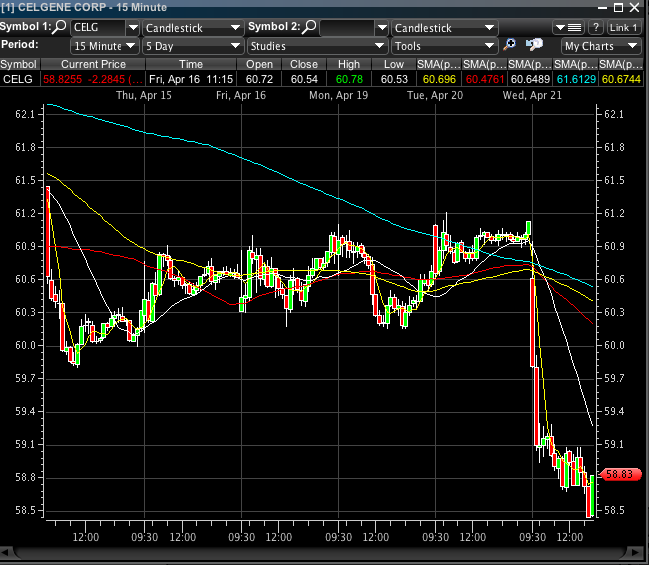This screenshot has width=649, height=565.
Task: Open the chart options menu icon
Action: [573, 27]
